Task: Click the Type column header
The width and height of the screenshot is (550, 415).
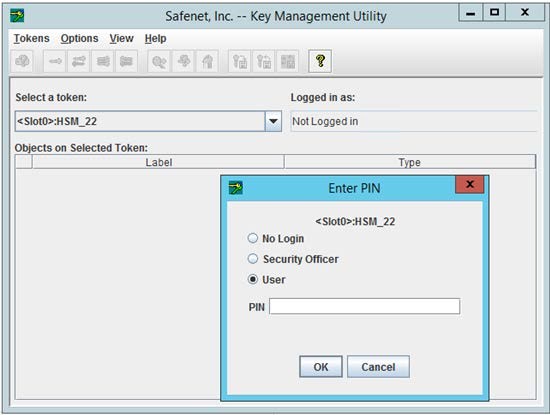Action: point(410,162)
